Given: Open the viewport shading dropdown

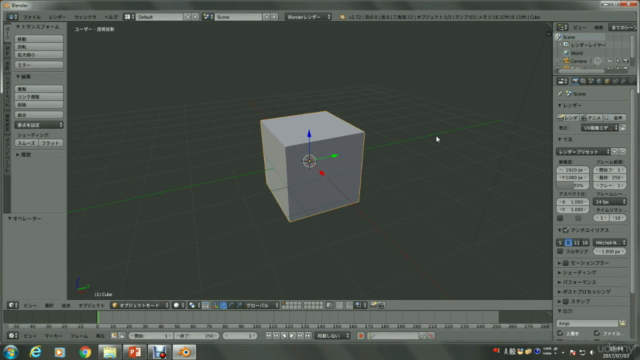Looking at the screenshot, I should pos(179,305).
